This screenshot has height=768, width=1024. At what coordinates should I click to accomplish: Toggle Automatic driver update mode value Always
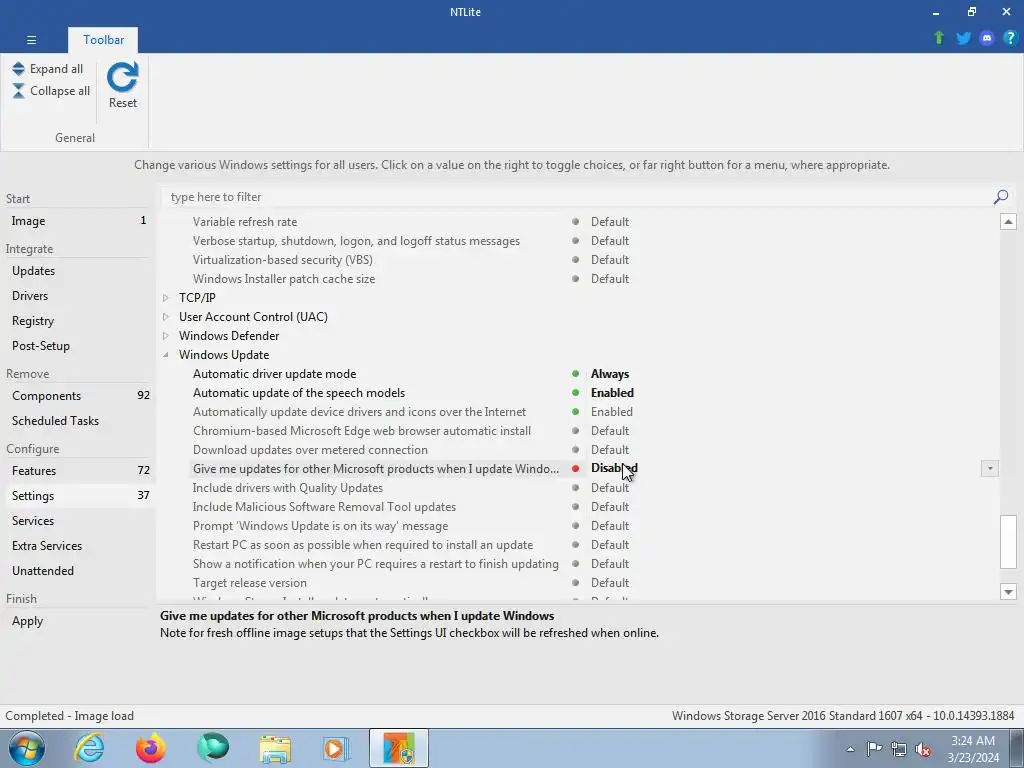610,374
